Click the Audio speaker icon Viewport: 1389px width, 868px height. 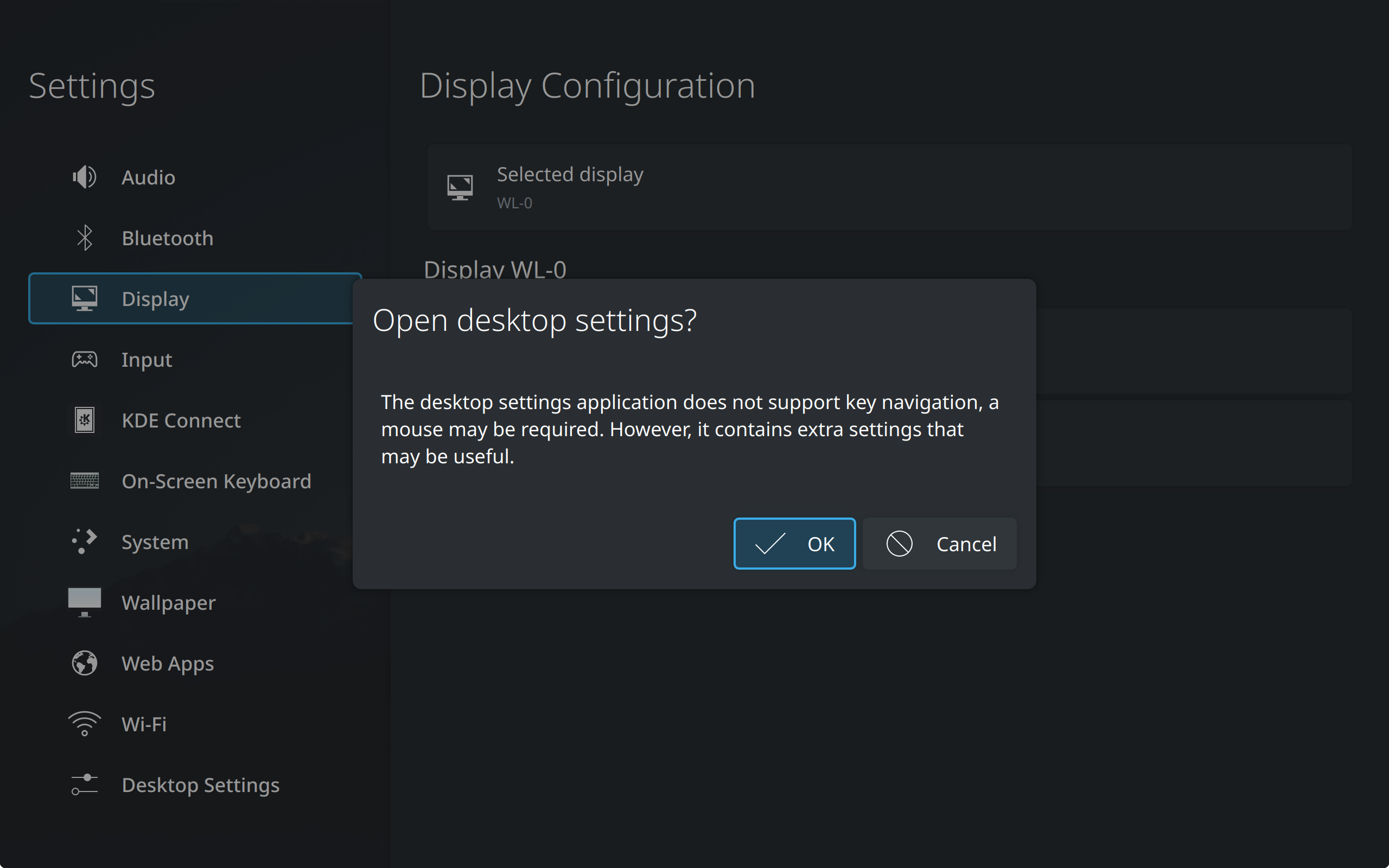click(x=85, y=177)
